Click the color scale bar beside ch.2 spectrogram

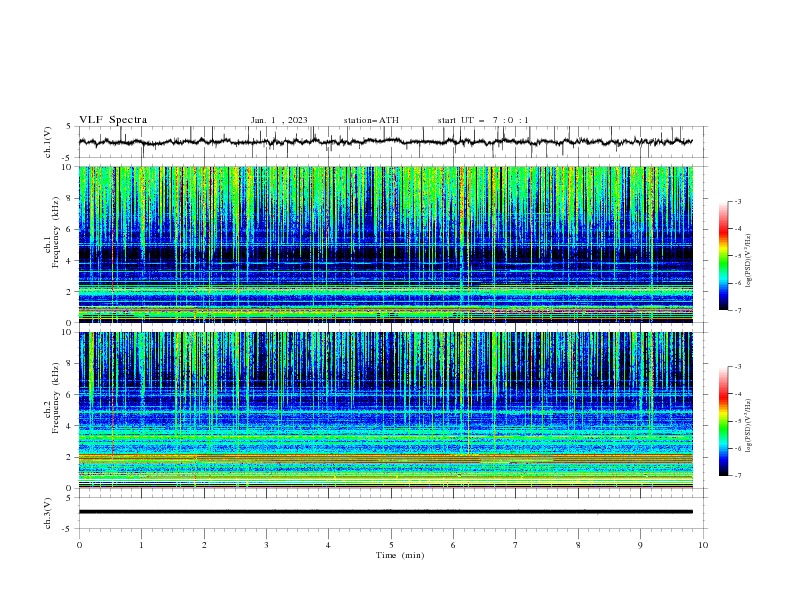coord(724,421)
